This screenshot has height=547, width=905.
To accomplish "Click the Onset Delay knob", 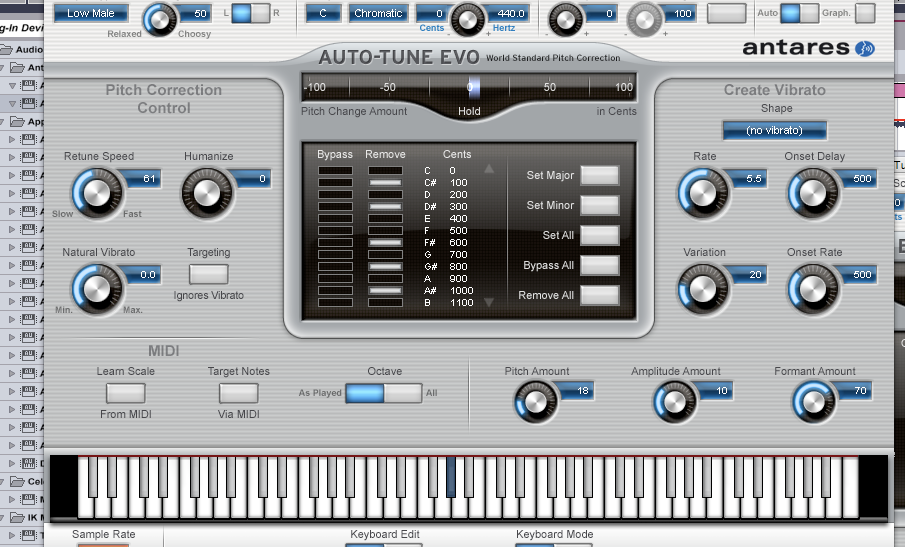I will pos(813,193).
